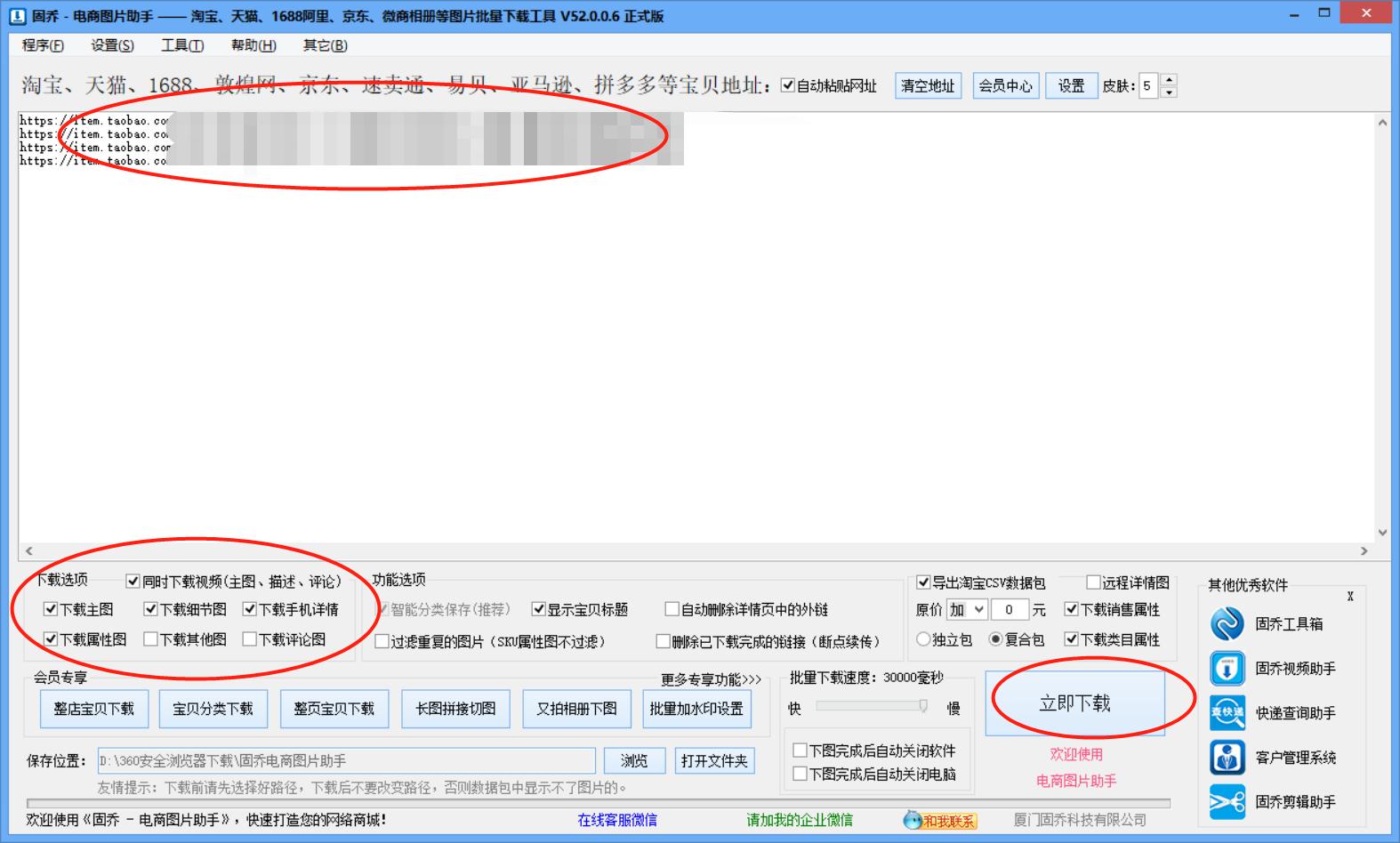Image resolution: width=1400 pixels, height=843 pixels.
Task: Click inside the URL list text area
Action: pyautogui.click(x=696, y=327)
